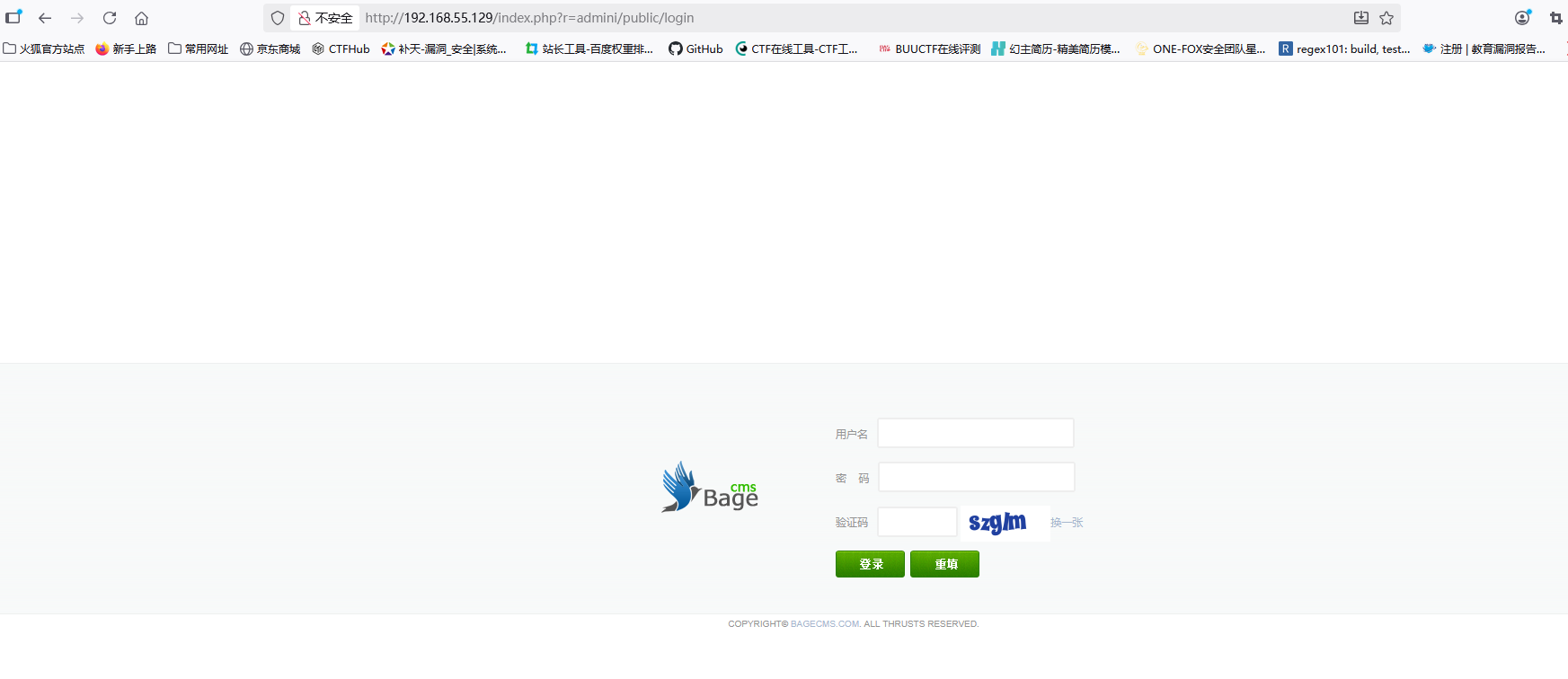Image resolution: width=1568 pixels, height=679 pixels.
Task: Click the green 登录 login button
Action: 870,564
